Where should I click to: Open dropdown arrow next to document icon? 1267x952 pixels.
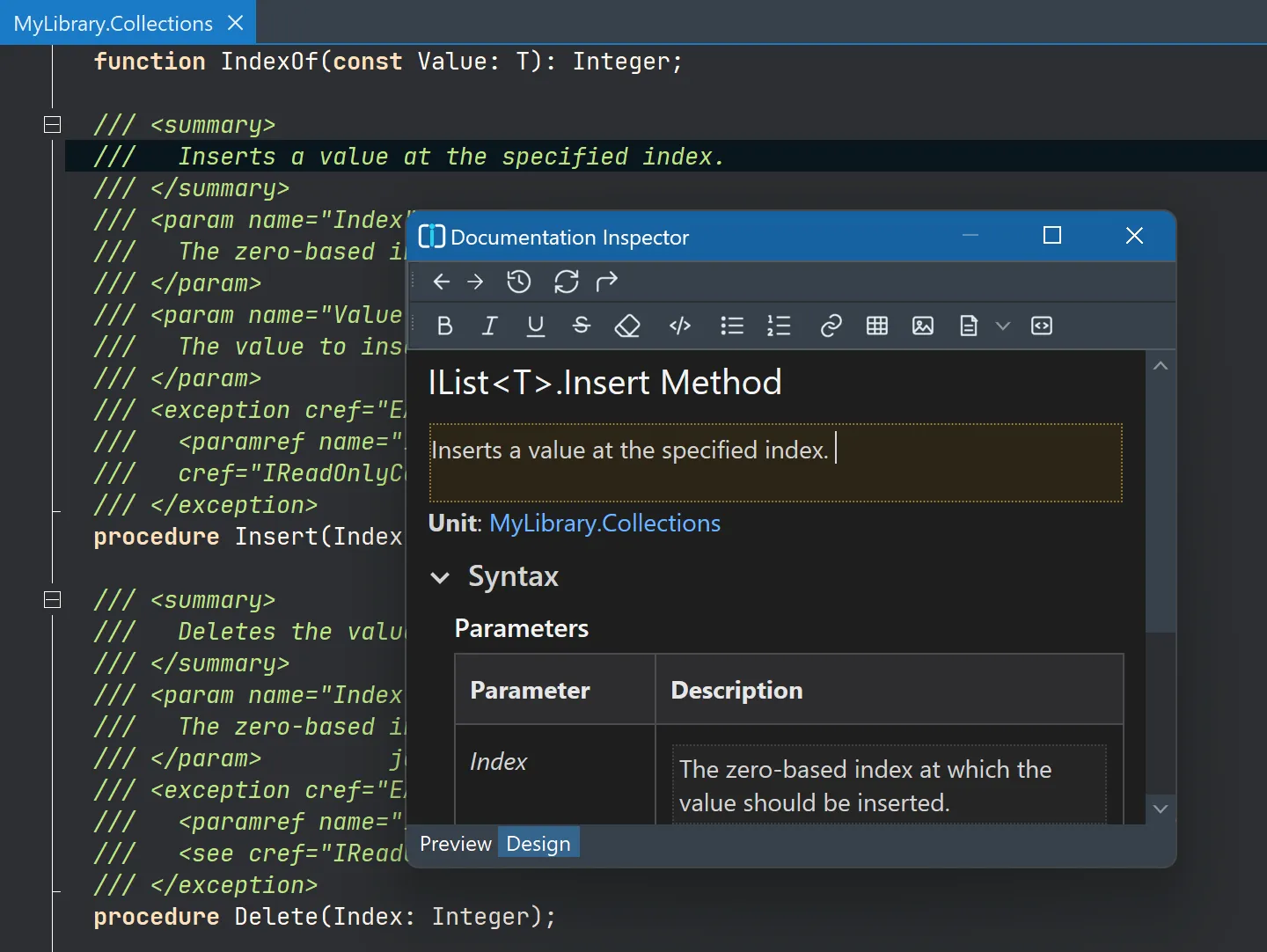[x=1002, y=326]
